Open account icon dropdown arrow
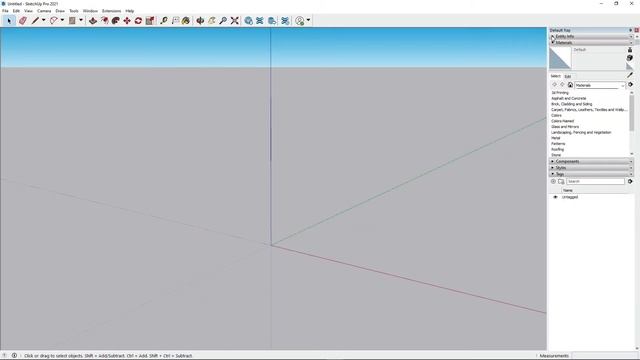 click(308, 20)
